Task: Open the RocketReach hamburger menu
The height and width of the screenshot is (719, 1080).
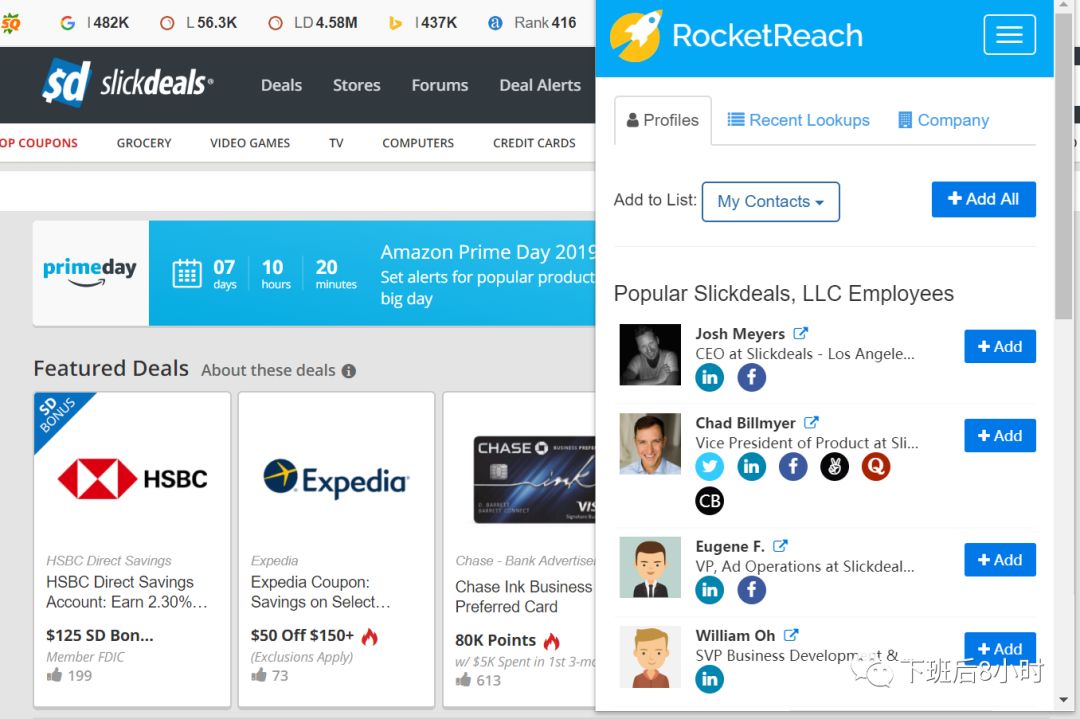Action: (1009, 34)
